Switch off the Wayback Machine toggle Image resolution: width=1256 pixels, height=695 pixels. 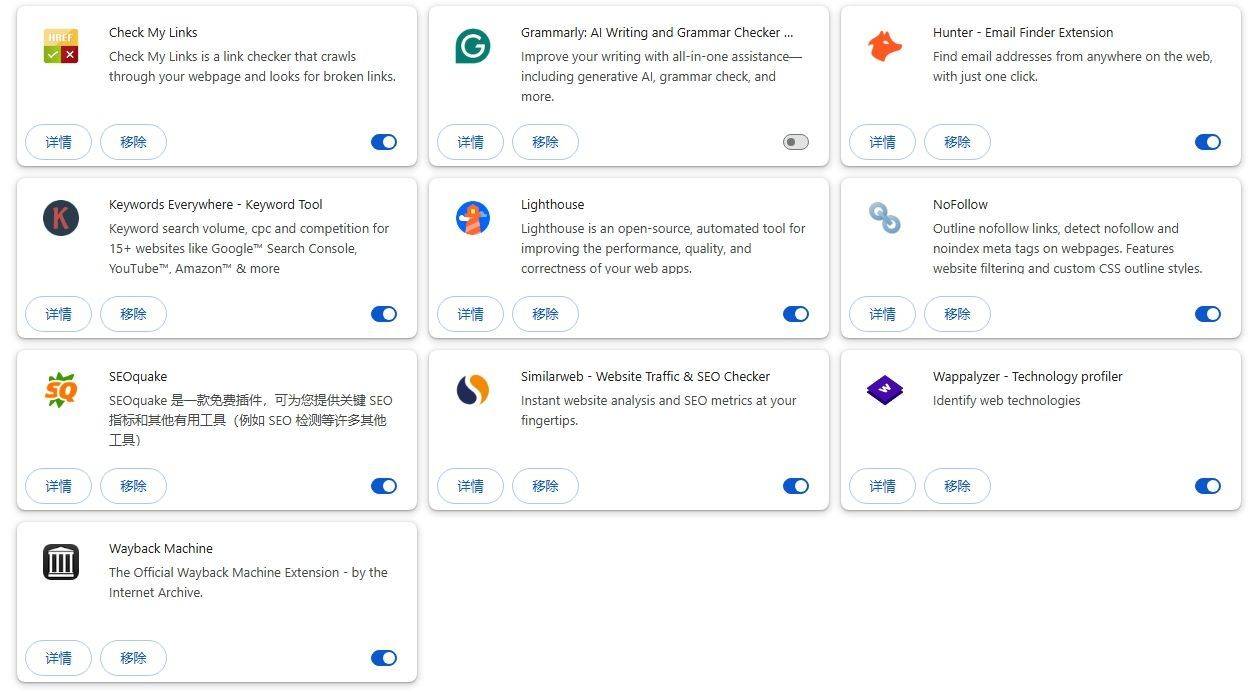tap(384, 658)
